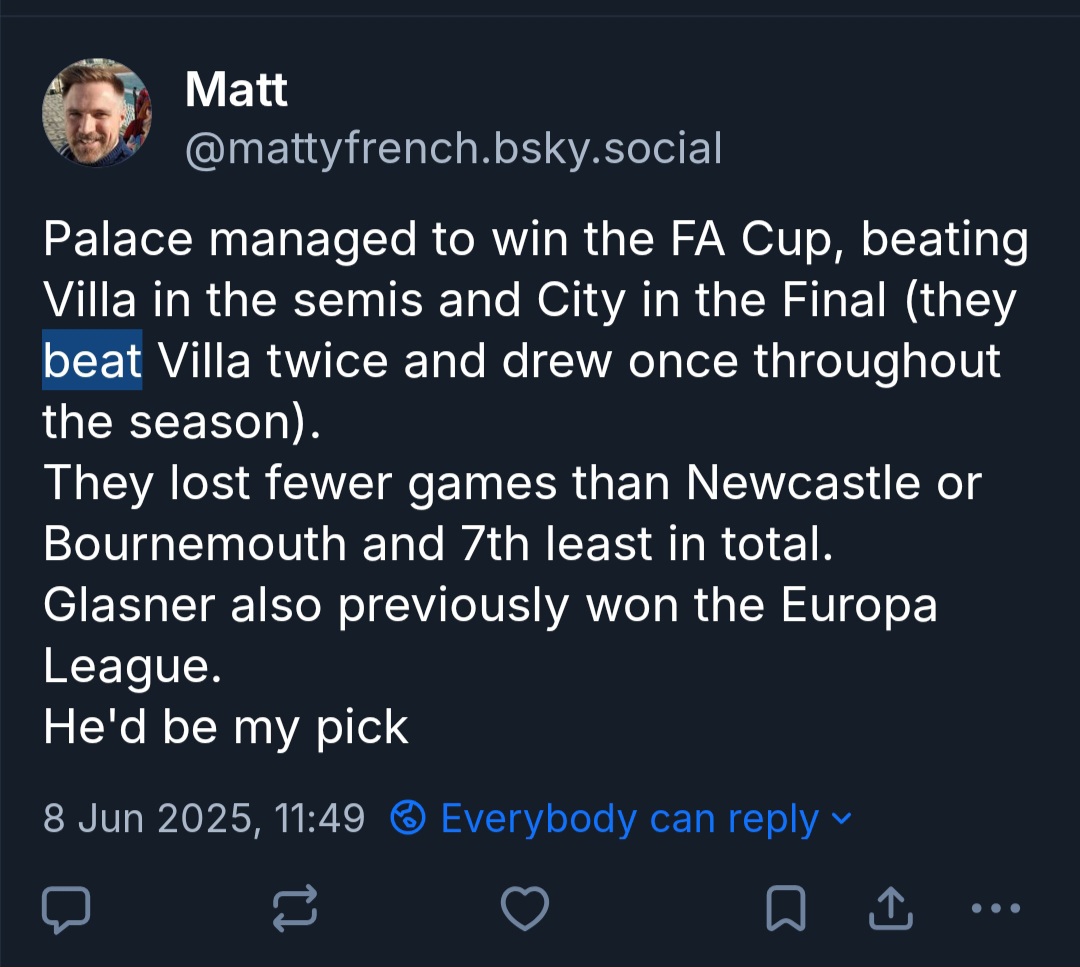This screenshot has height=967, width=1080.
Task: Expand the chevron next to Everybody can reply
Action: coord(843,818)
